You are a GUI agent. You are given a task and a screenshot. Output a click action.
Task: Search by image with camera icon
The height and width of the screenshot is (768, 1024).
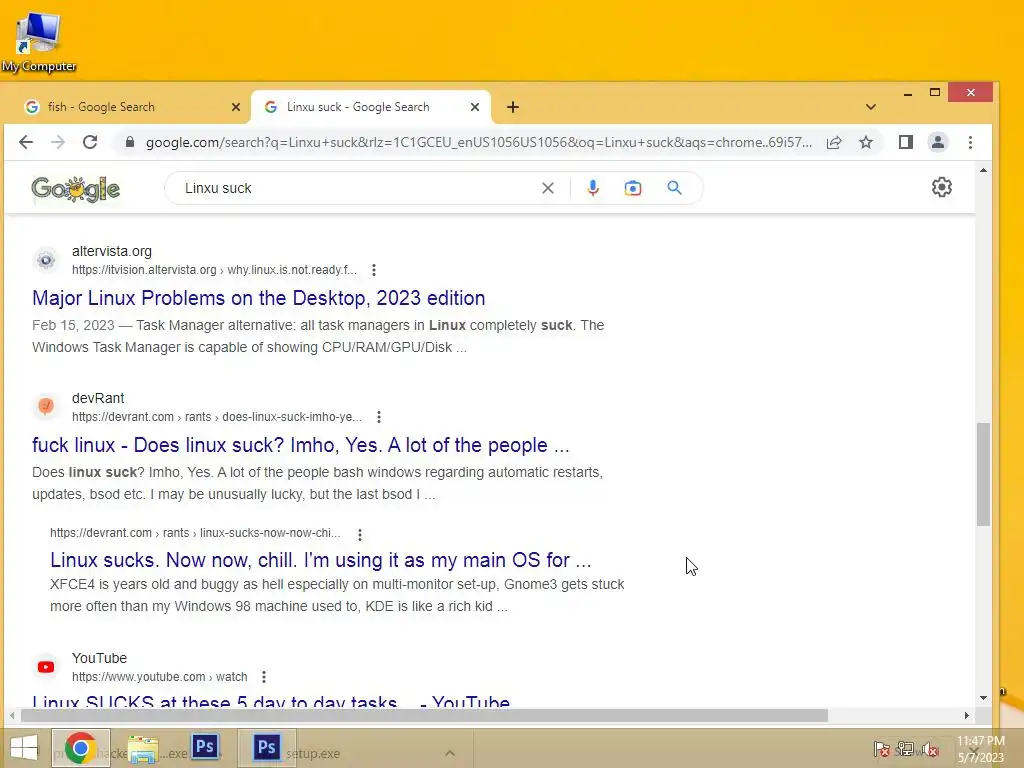633,188
